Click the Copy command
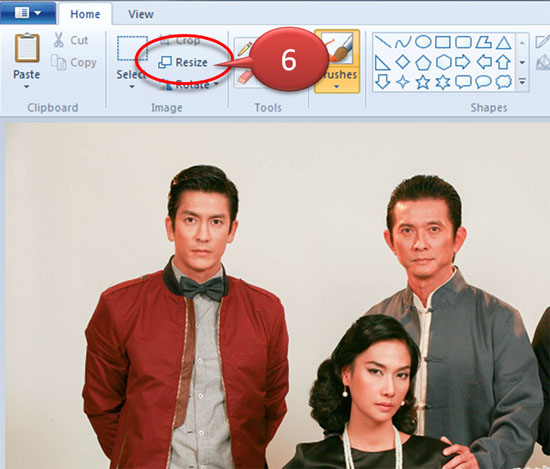This screenshot has height=469, width=550. tap(74, 62)
